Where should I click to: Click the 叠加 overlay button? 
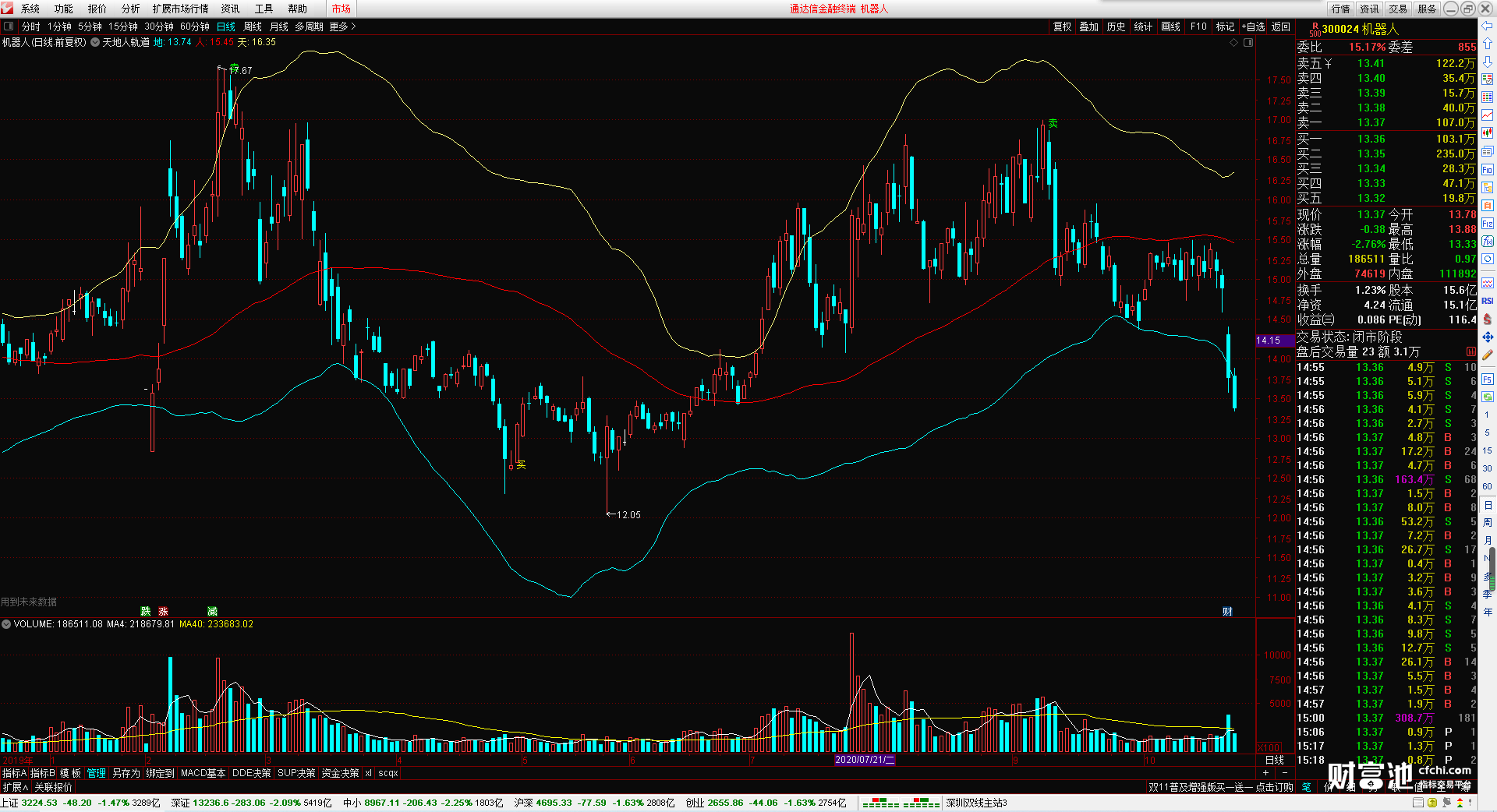click(x=1089, y=26)
